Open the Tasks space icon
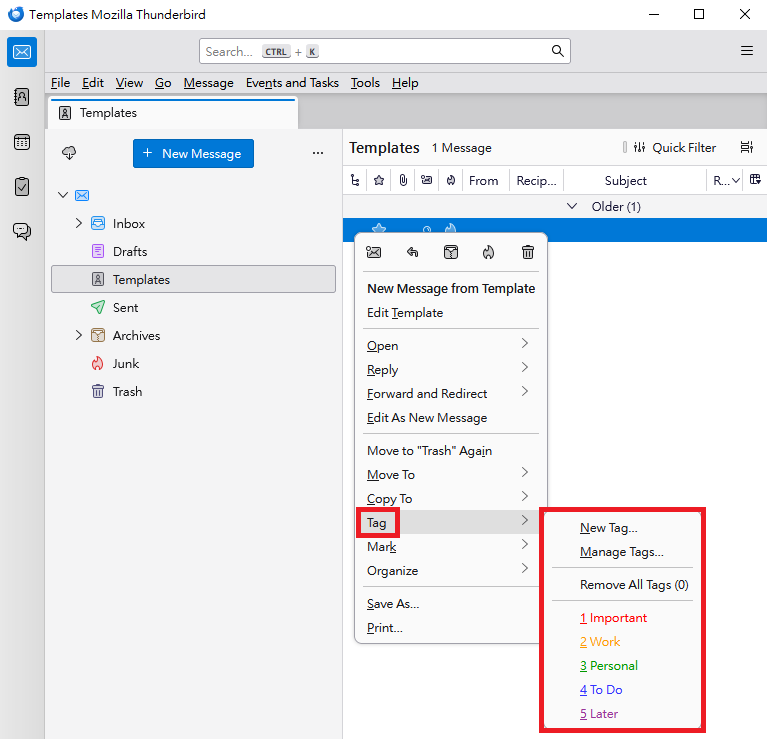The width and height of the screenshot is (767, 739). [22, 187]
